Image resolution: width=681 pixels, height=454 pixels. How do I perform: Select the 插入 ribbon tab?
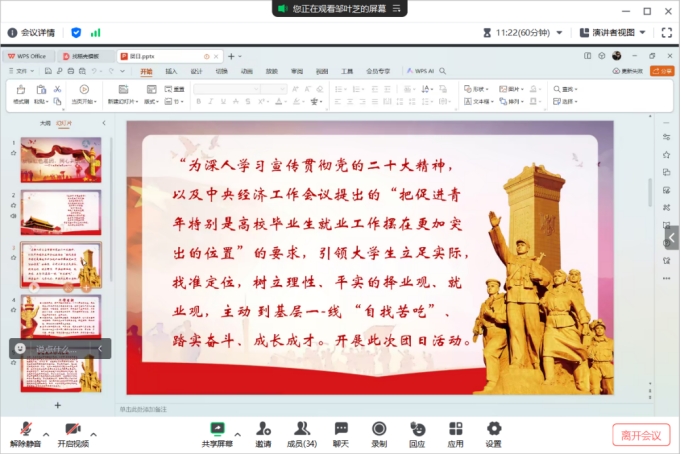171,72
